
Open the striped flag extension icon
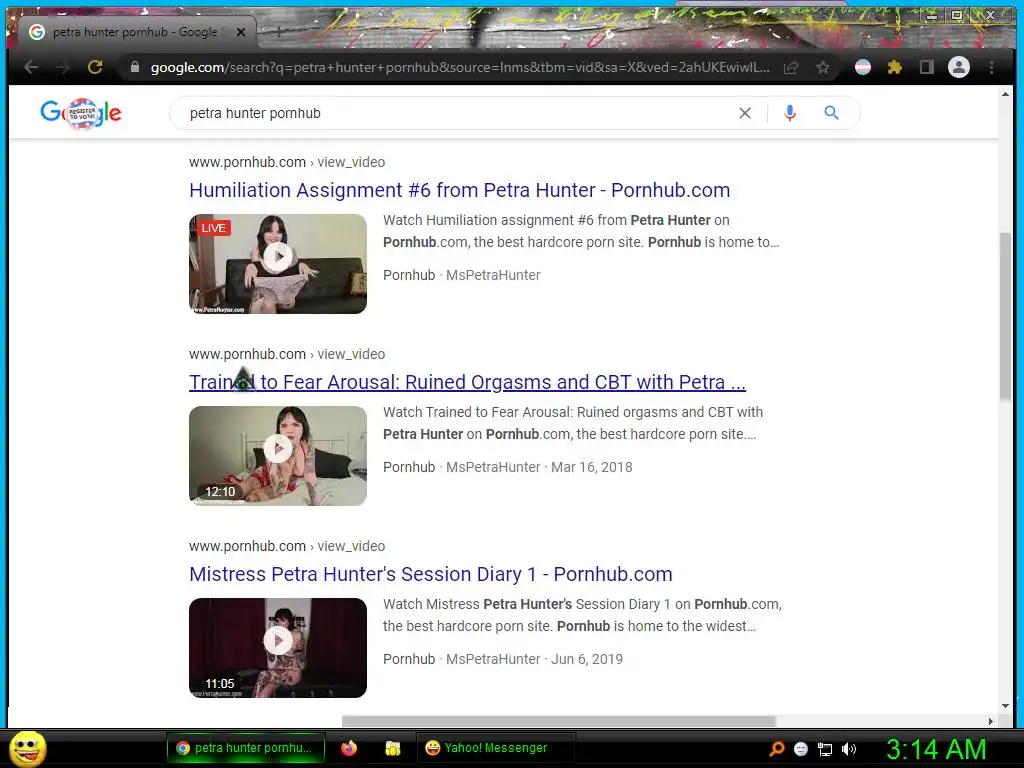pyautogui.click(x=863, y=67)
